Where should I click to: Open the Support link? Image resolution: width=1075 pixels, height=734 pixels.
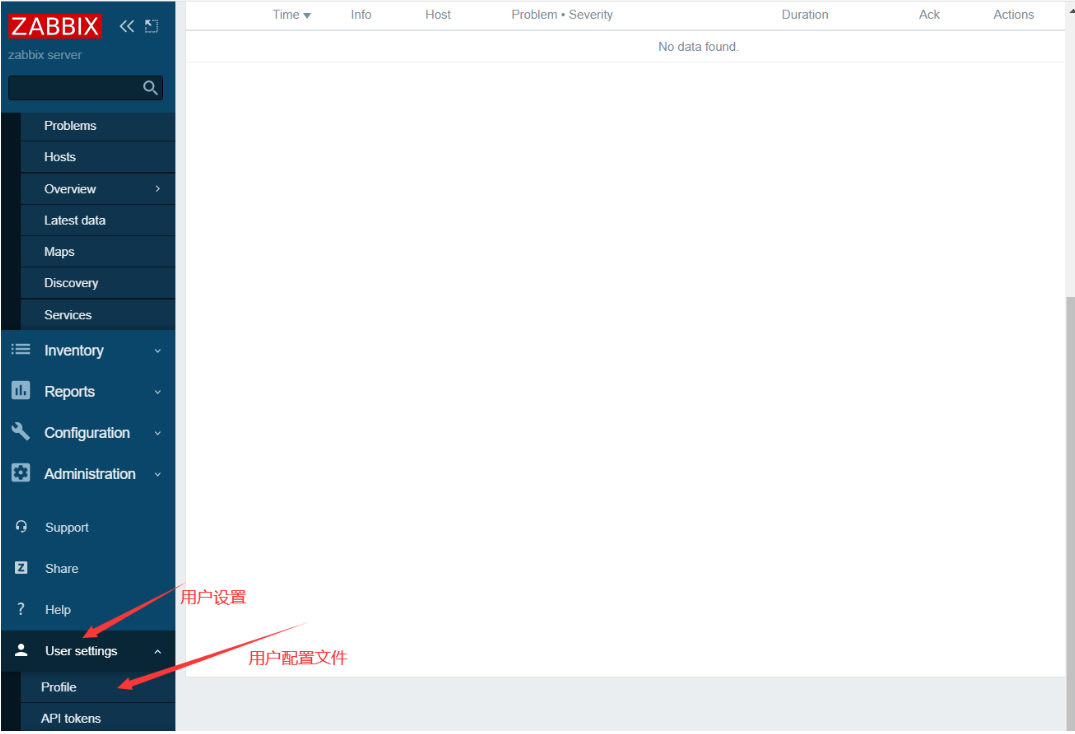point(67,528)
